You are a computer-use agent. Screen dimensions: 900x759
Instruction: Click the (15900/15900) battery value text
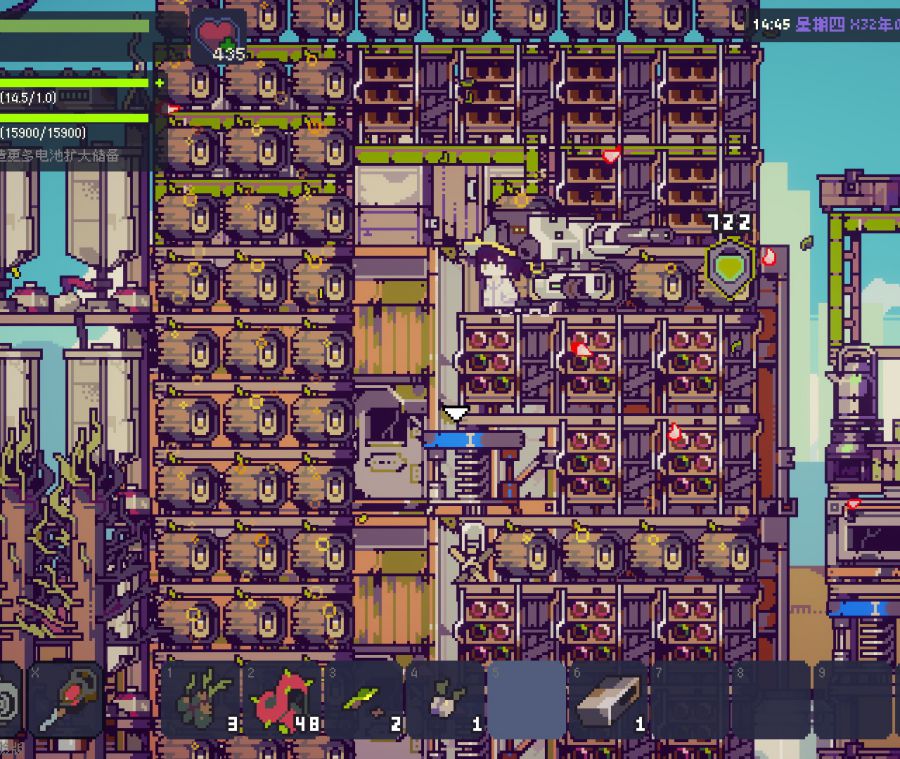[x=43, y=133]
